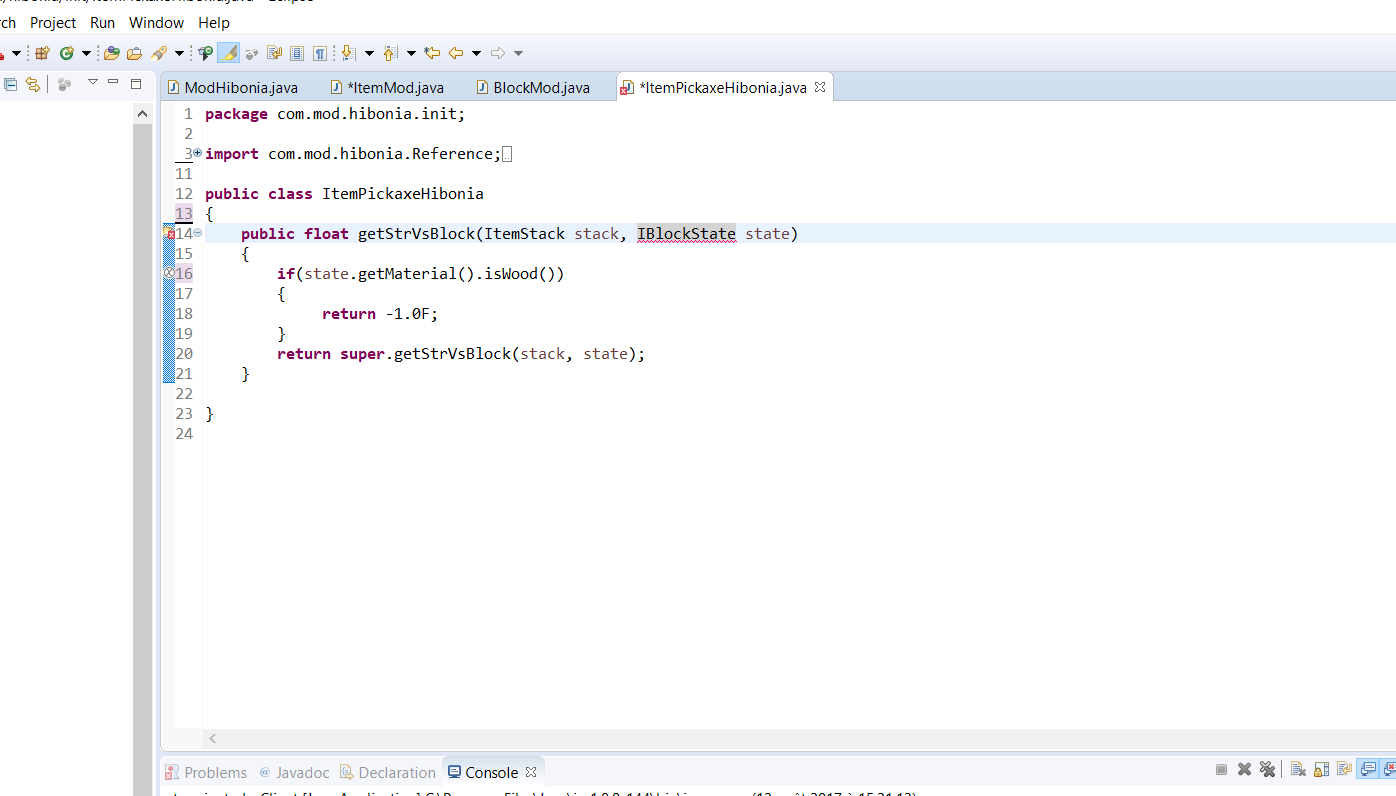
Task: Click the grayed Toggle Breadcrumb icon
Action: (252, 53)
